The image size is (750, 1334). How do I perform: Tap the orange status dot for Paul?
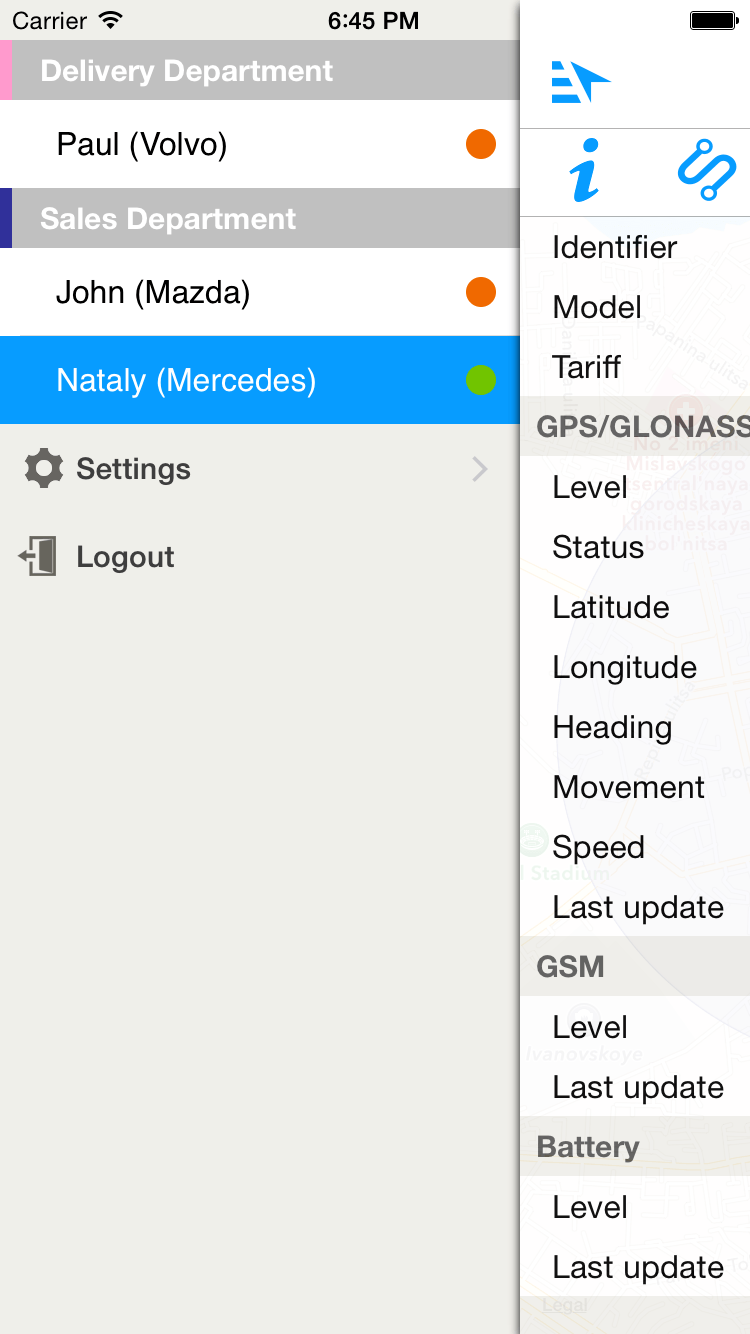[481, 144]
